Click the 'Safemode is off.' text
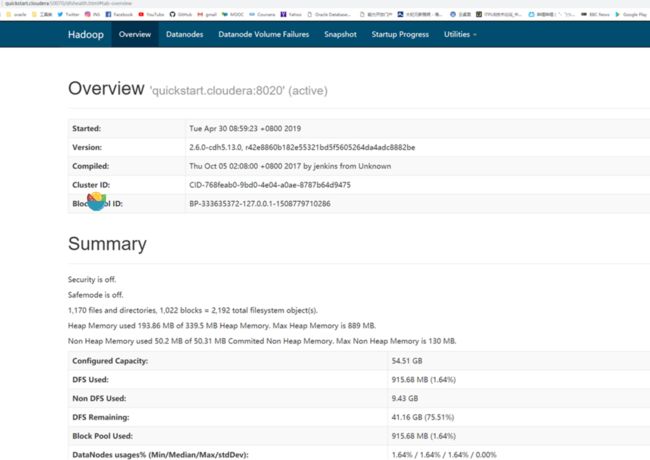The width and height of the screenshot is (650, 460). [96, 295]
